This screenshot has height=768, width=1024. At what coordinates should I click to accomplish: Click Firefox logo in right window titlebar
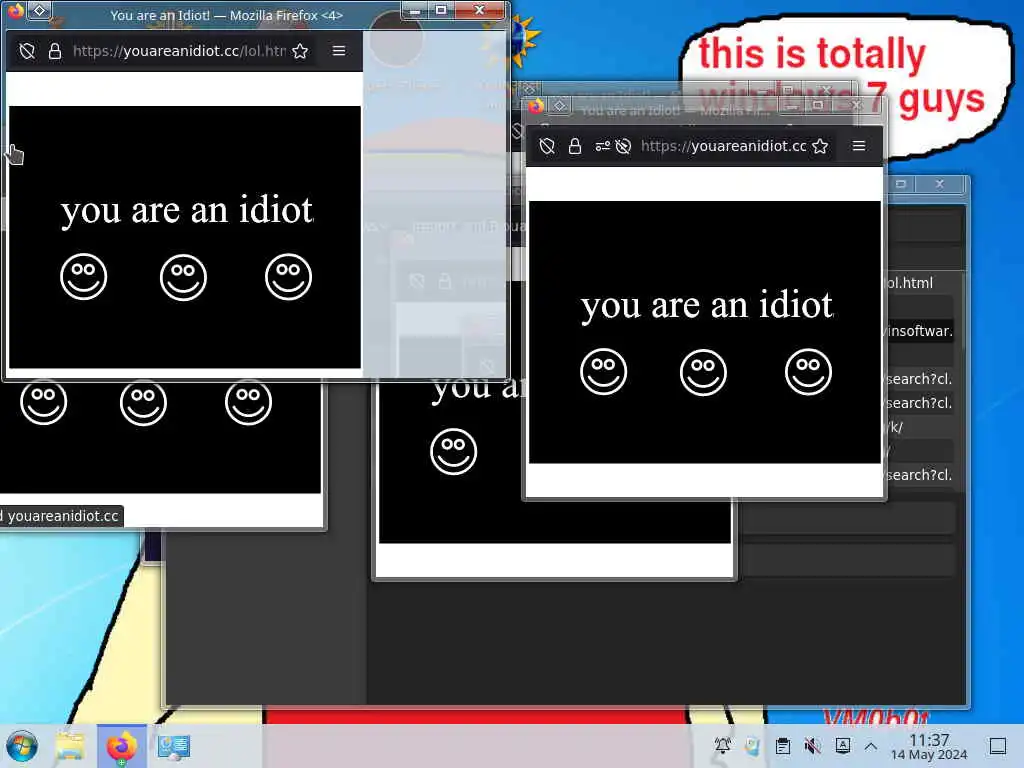click(x=536, y=106)
